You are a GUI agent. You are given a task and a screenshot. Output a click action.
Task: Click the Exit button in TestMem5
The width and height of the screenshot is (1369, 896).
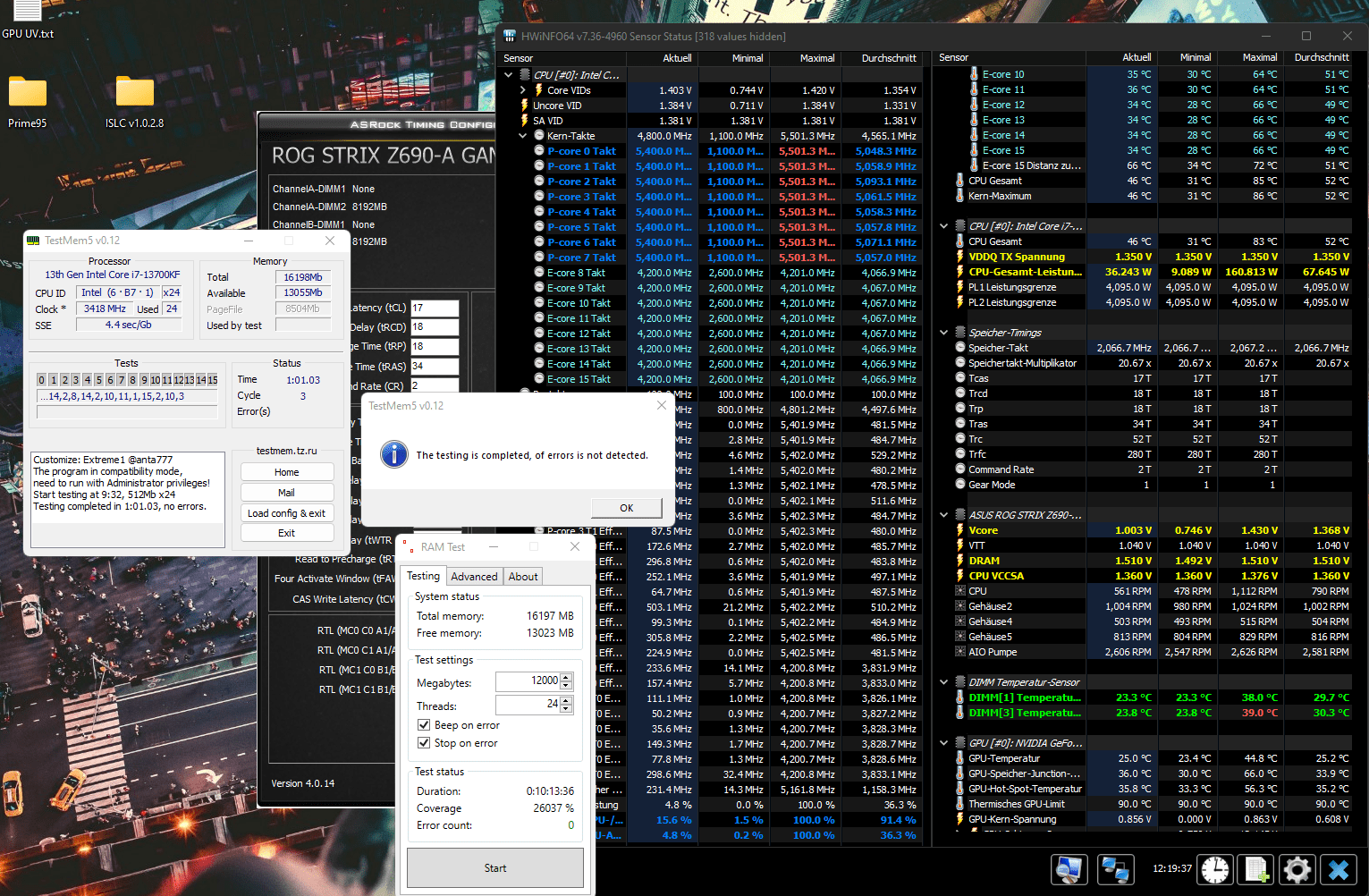tap(287, 533)
